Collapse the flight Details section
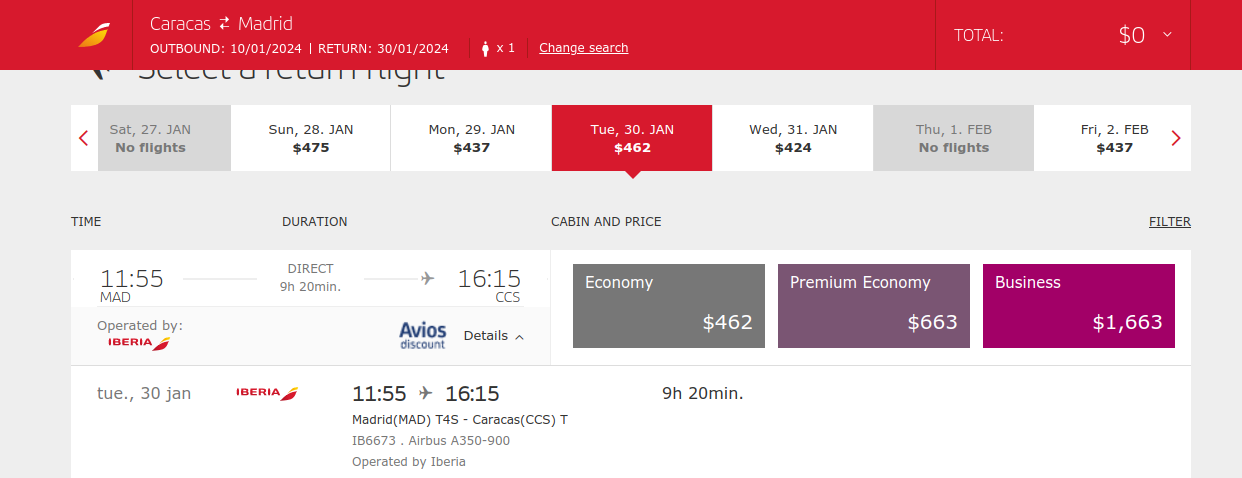This screenshot has height=478, width=1242. click(494, 336)
